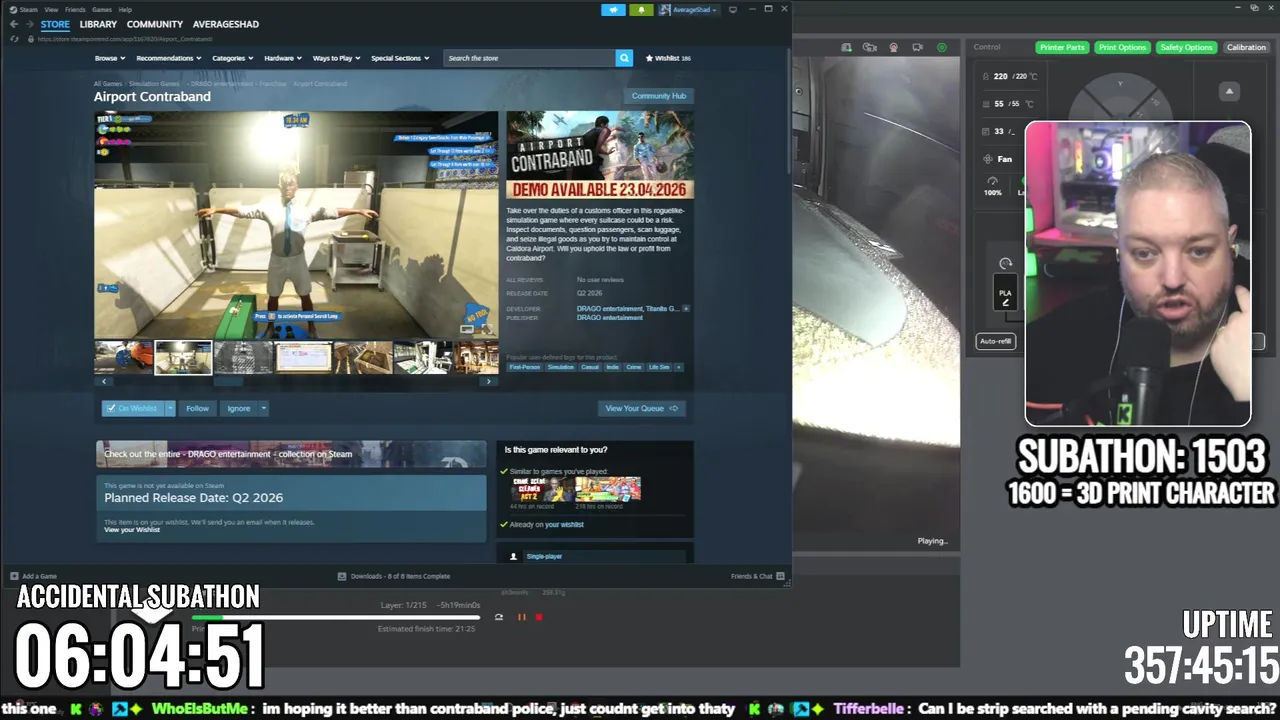Click loop icon beside print progress
1280x720 pixels.
[x=499, y=617]
